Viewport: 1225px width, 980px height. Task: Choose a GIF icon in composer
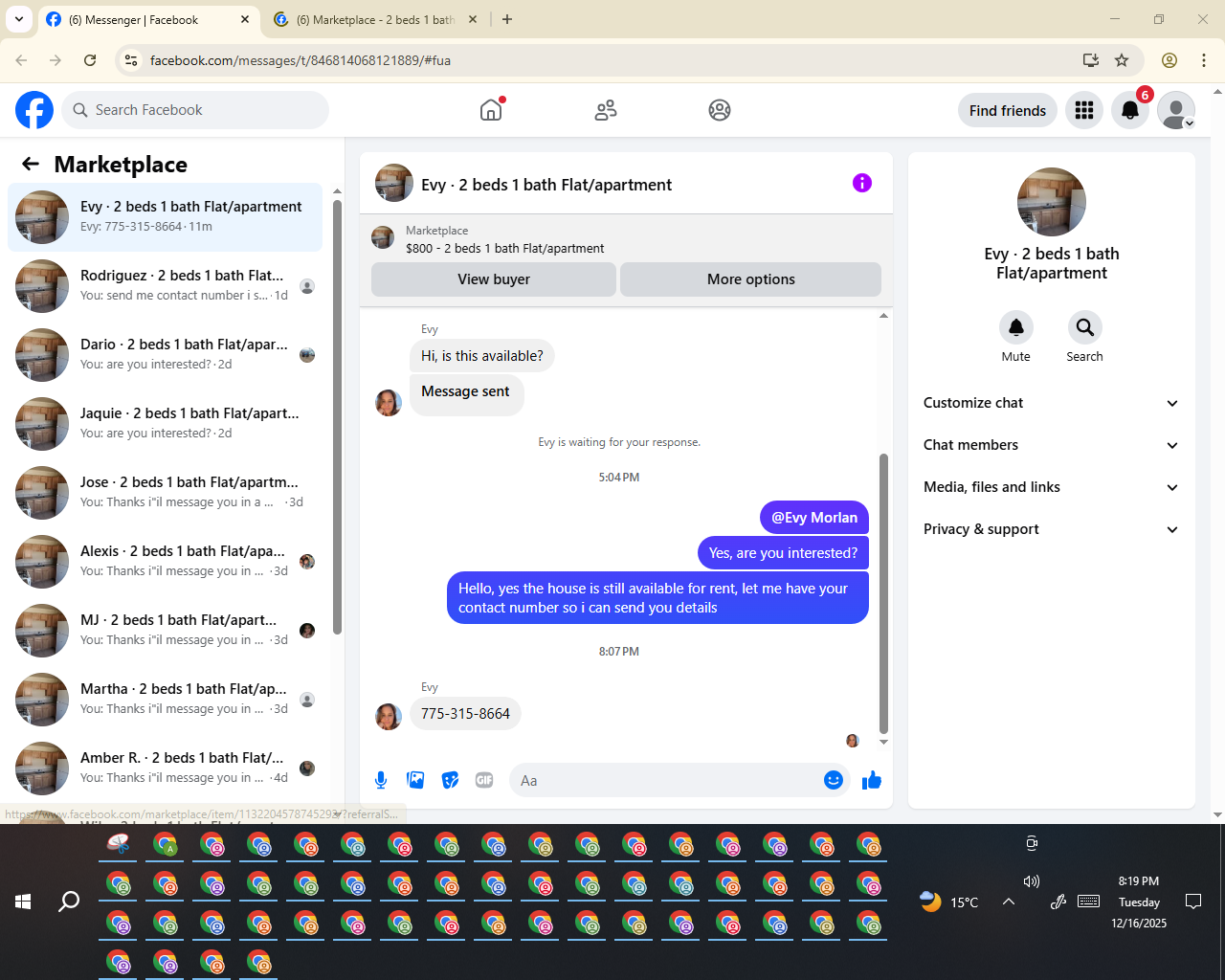pyautogui.click(x=484, y=780)
